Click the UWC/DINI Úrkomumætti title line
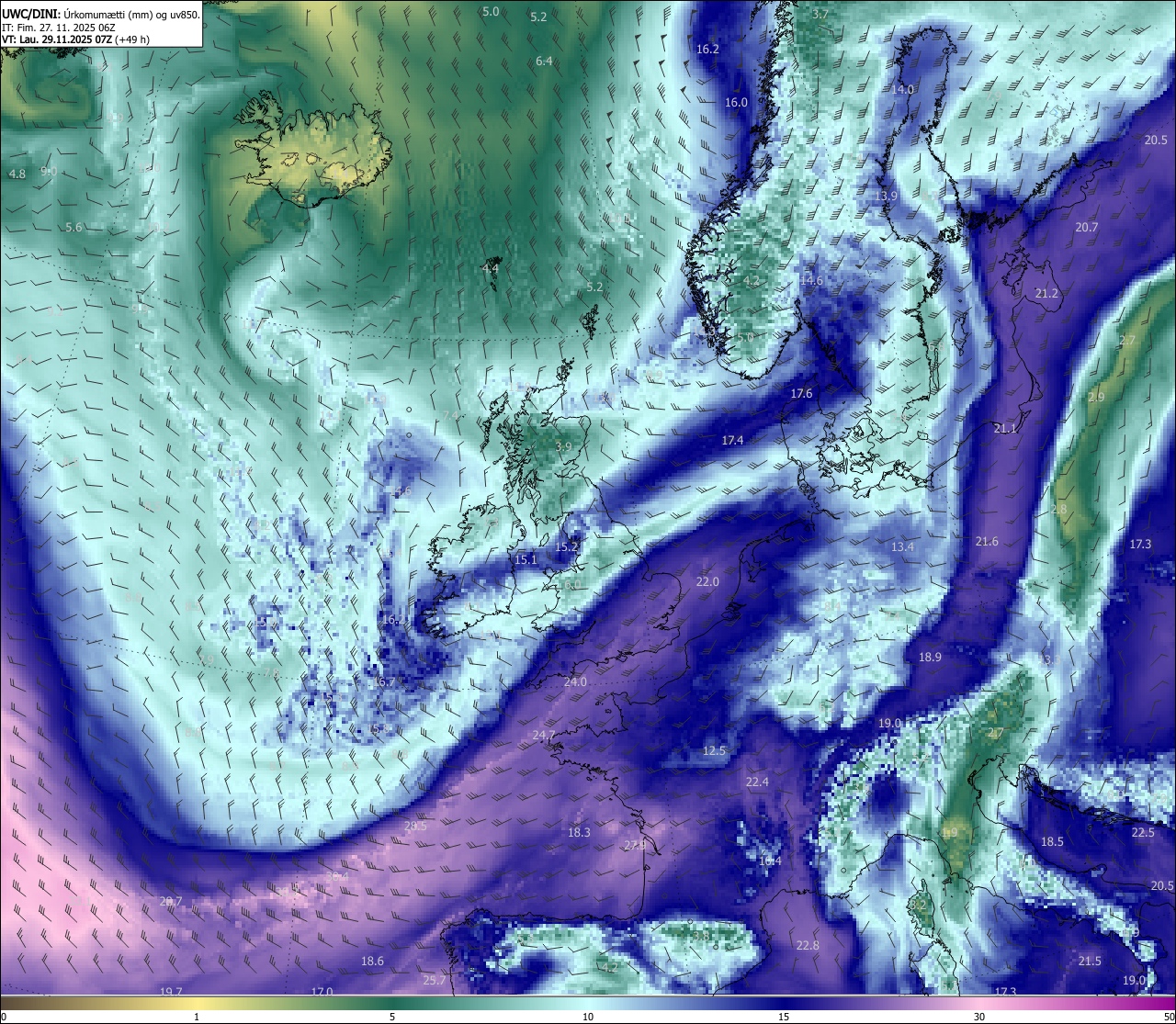 click(101, 13)
